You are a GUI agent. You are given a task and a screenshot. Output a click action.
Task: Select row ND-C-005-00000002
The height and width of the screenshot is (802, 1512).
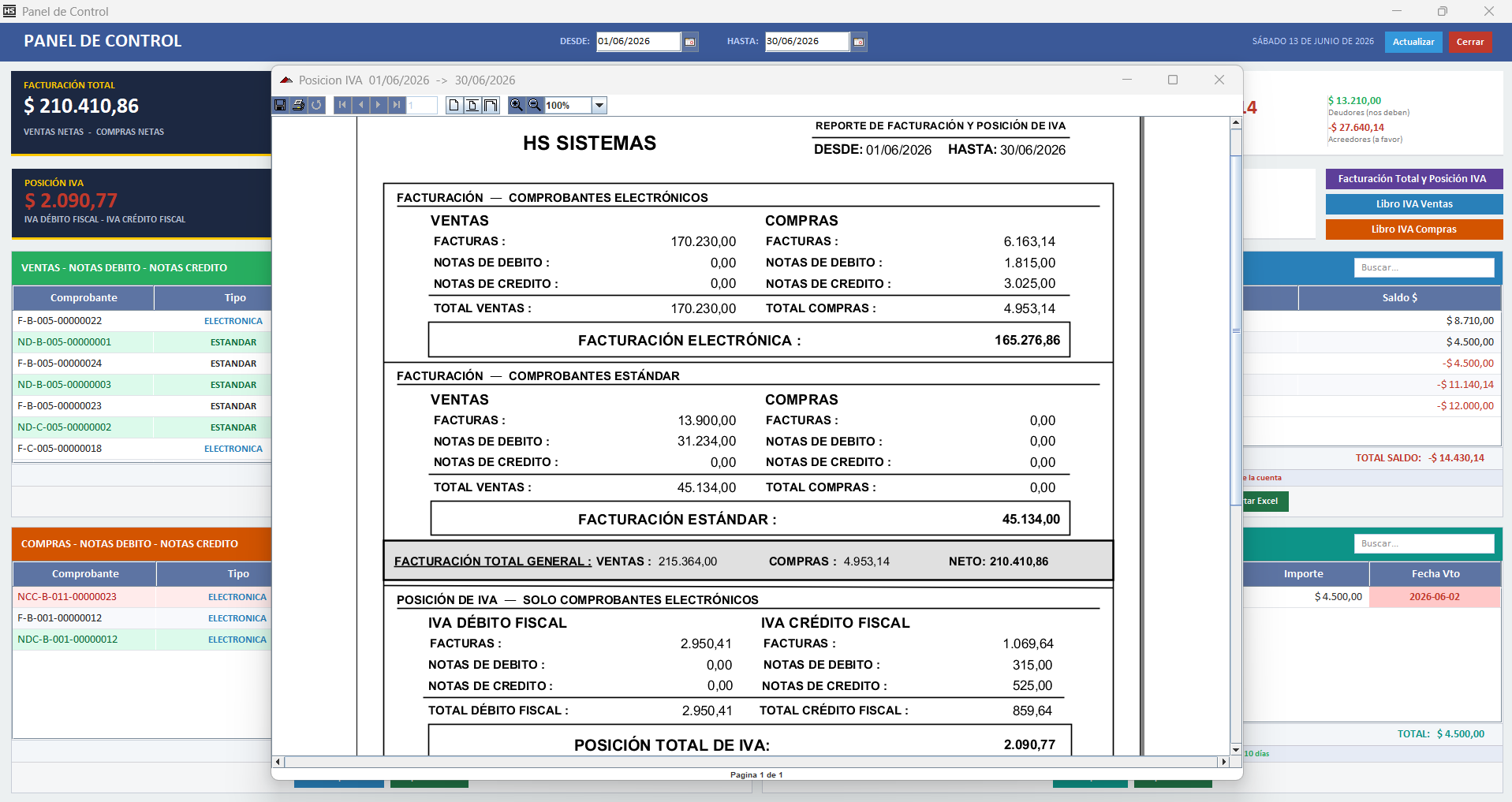click(142, 427)
